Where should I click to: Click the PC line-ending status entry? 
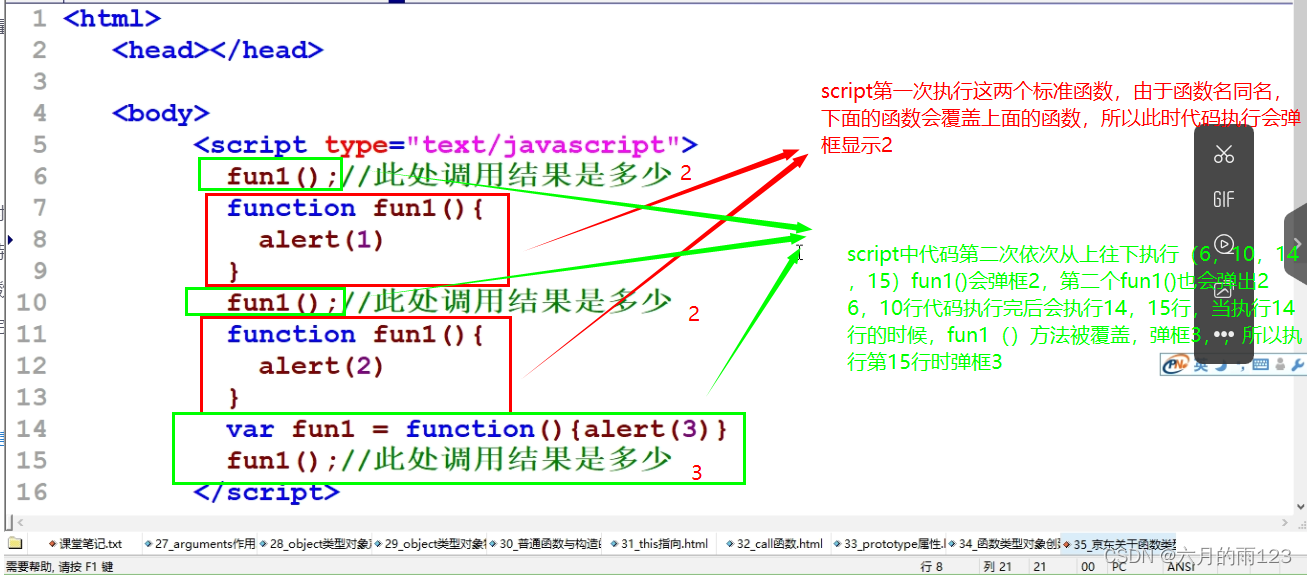click(1119, 567)
